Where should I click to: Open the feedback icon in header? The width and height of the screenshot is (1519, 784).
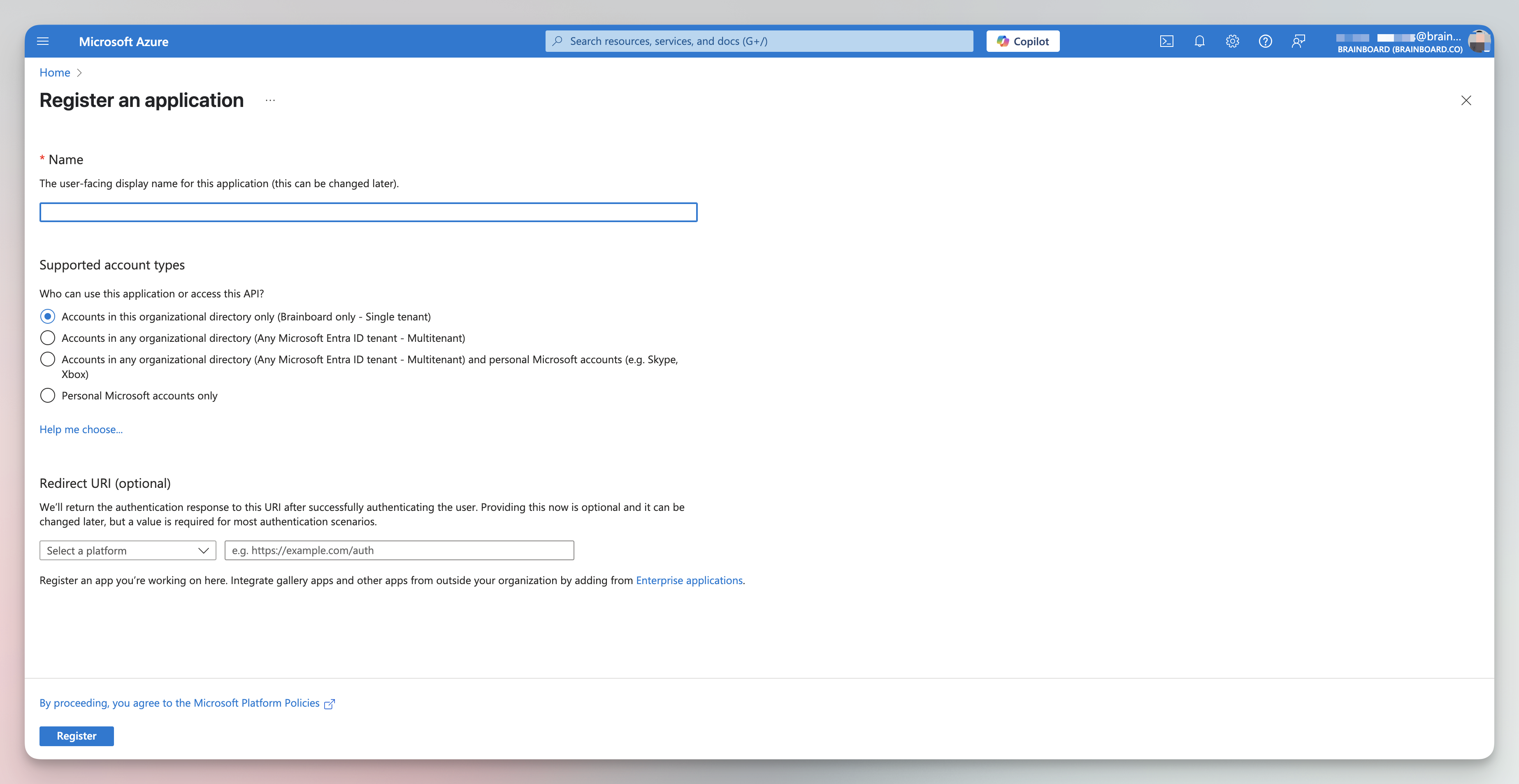pos(1298,41)
